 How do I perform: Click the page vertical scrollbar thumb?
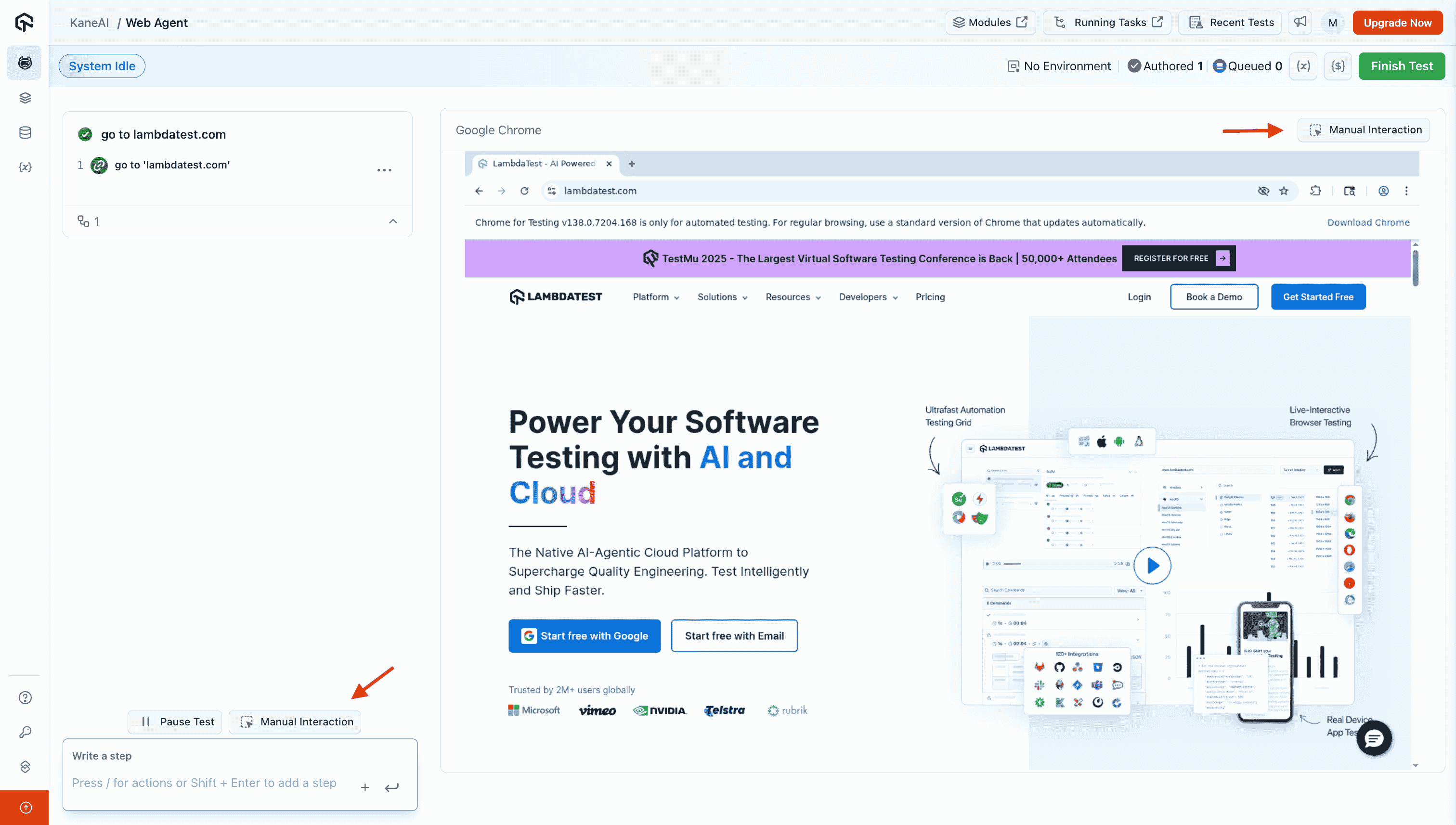[x=1415, y=268]
